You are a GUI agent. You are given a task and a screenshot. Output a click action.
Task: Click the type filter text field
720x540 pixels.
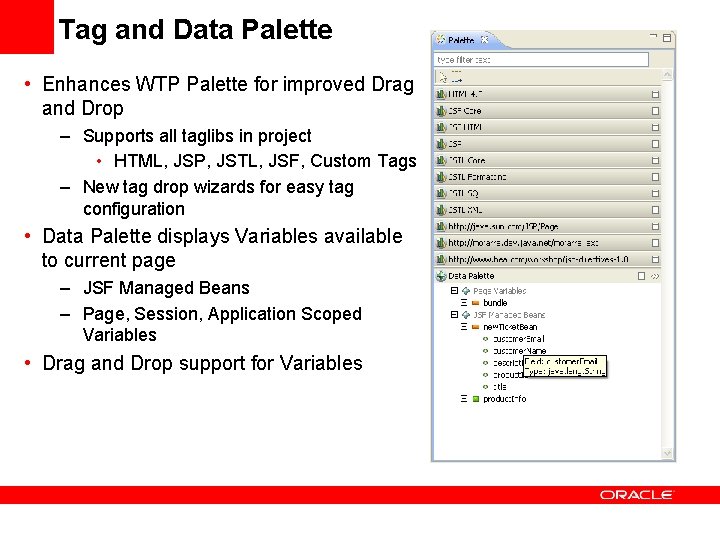click(x=541, y=60)
